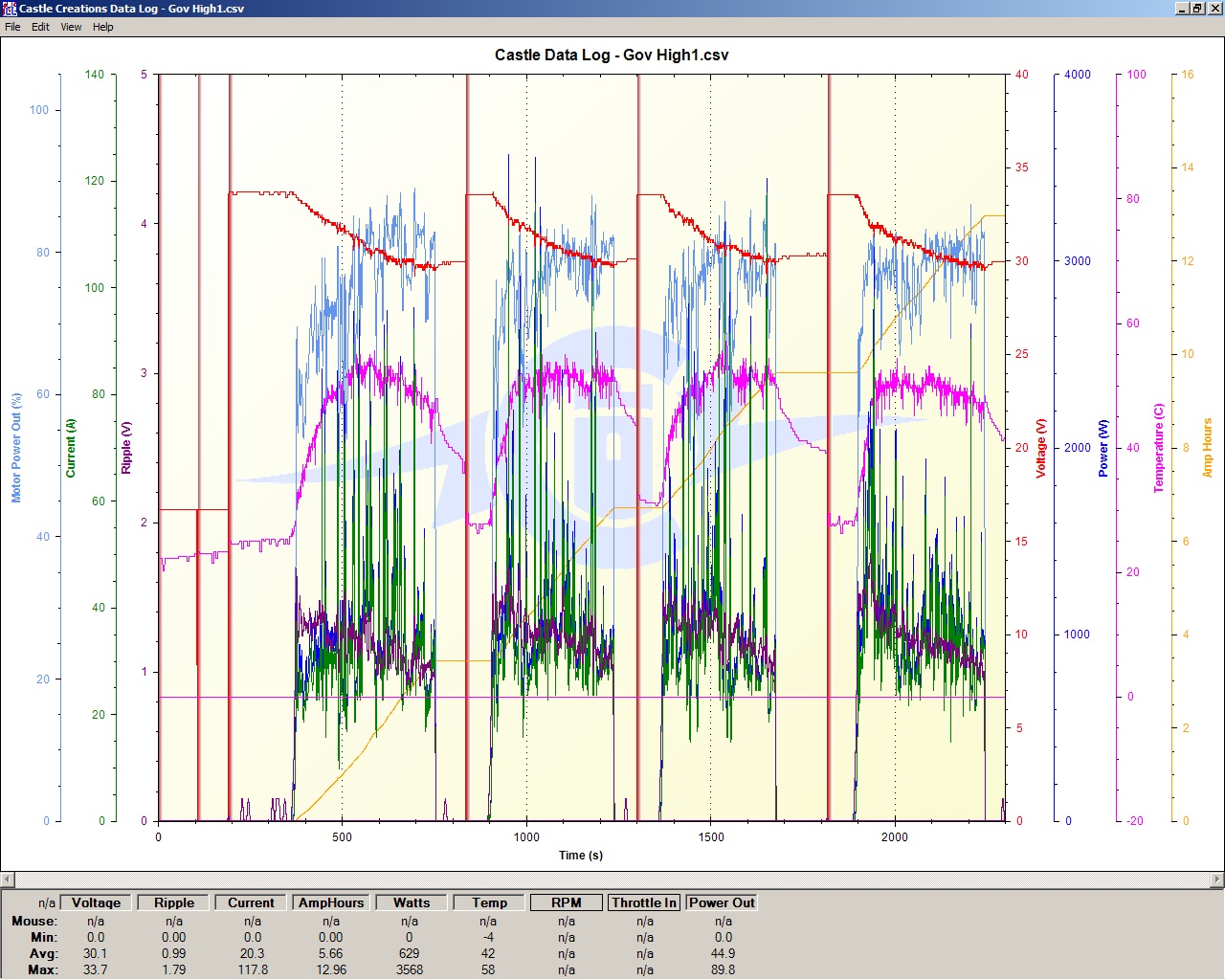Click the 'Mouse:' row label
This screenshot has height=980, width=1225.
coord(34,921)
